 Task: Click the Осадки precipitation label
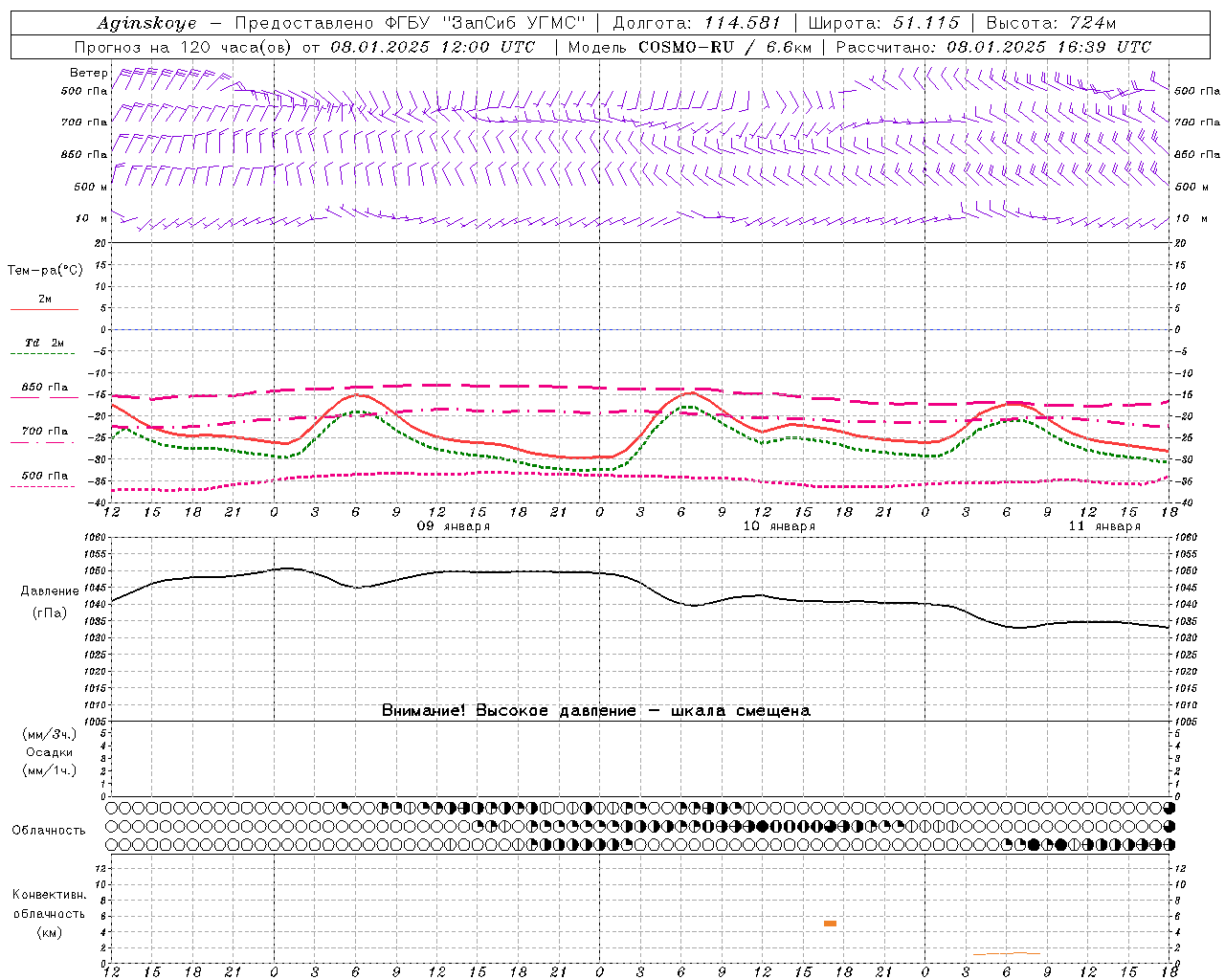pos(49,752)
